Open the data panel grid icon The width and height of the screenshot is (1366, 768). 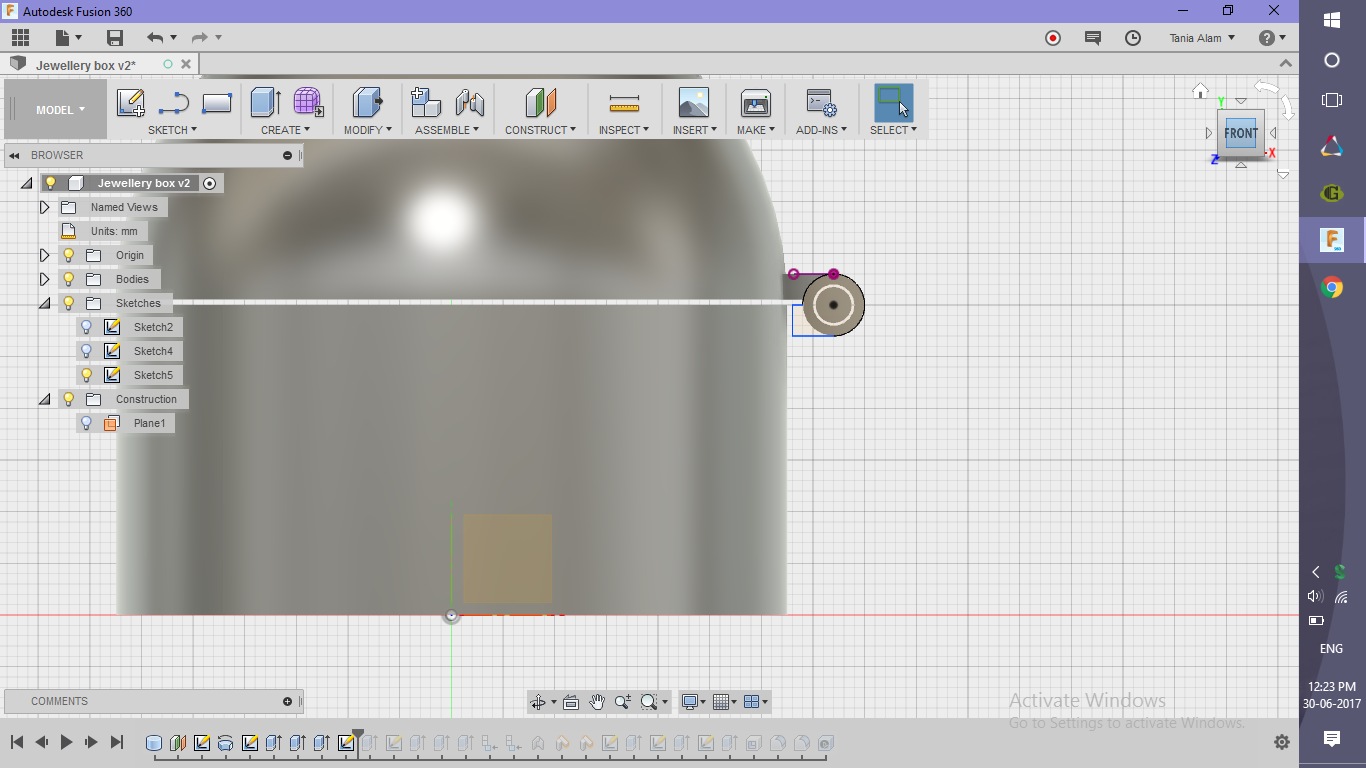pos(20,38)
